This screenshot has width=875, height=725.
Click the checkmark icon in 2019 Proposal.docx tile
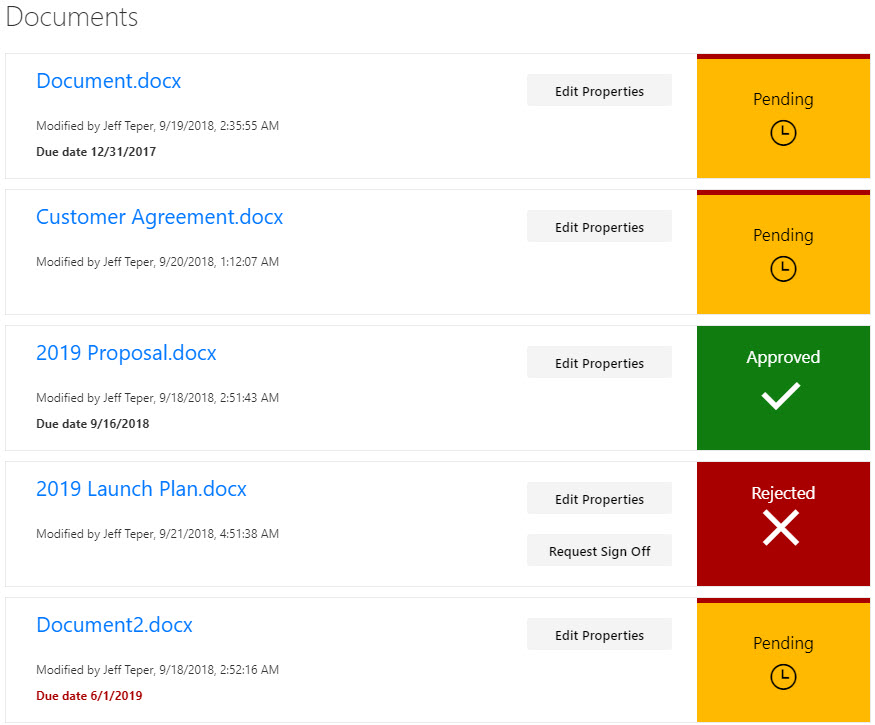click(781, 396)
